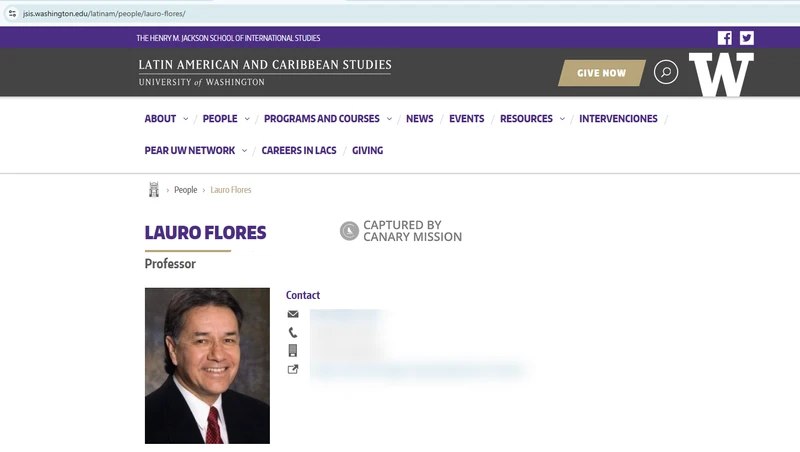800x452 pixels.
Task: Open the PEOPLE navigation item
Action: click(220, 118)
